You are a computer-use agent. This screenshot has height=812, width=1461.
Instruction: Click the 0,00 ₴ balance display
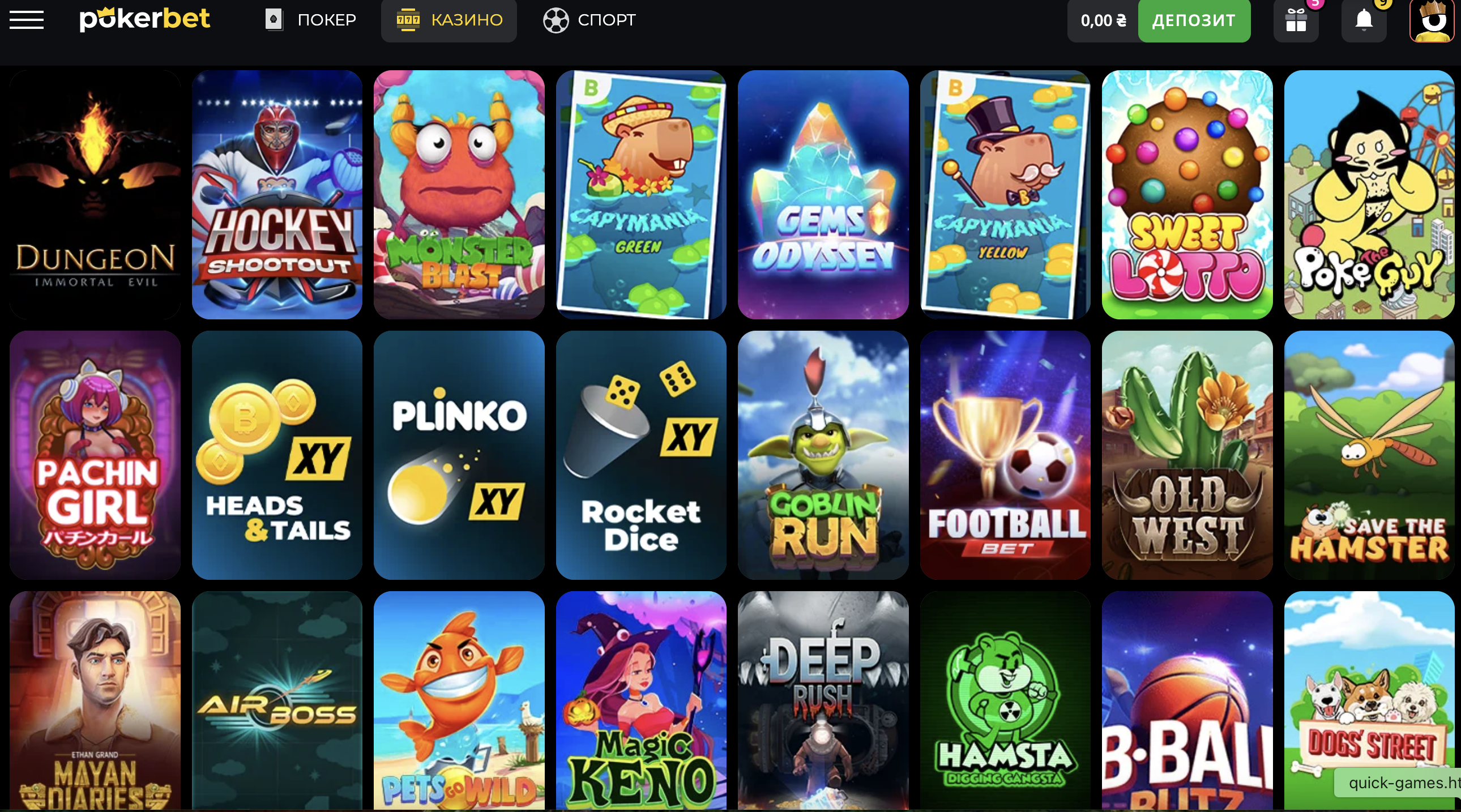tap(1103, 21)
